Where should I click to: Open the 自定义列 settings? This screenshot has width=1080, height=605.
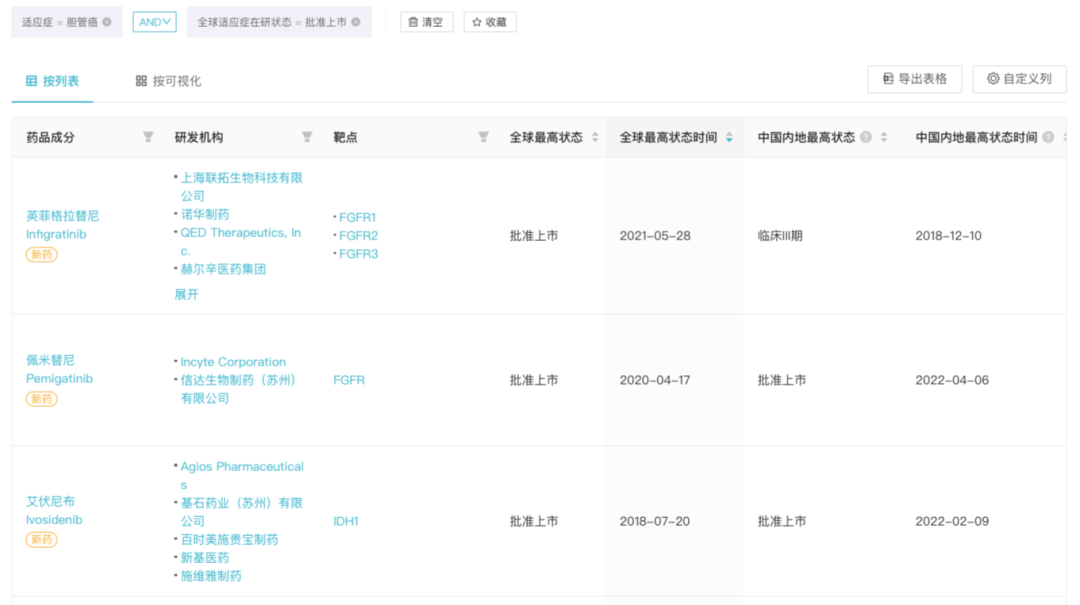click(1019, 79)
